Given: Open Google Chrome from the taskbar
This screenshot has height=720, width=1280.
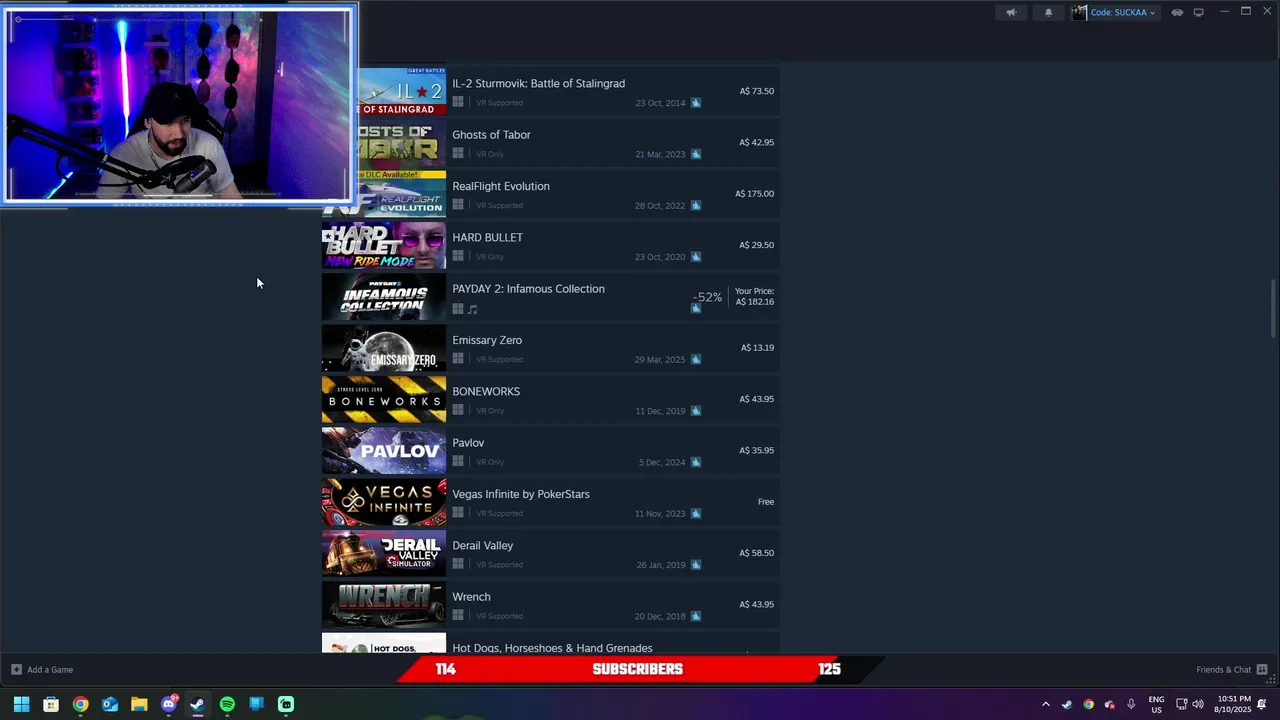Looking at the screenshot, I should [x=80, y=704].
